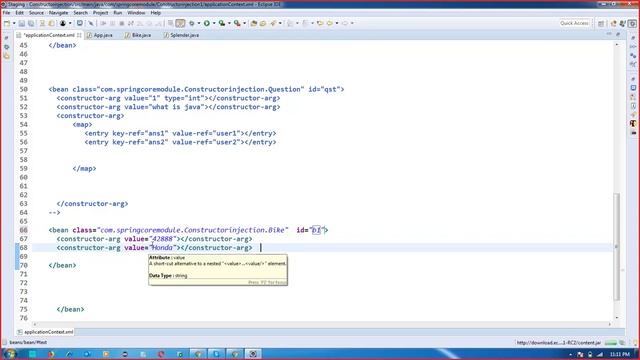Open the Help menu
The height and width of the screenshot is (360, 640).
[156, 13]
